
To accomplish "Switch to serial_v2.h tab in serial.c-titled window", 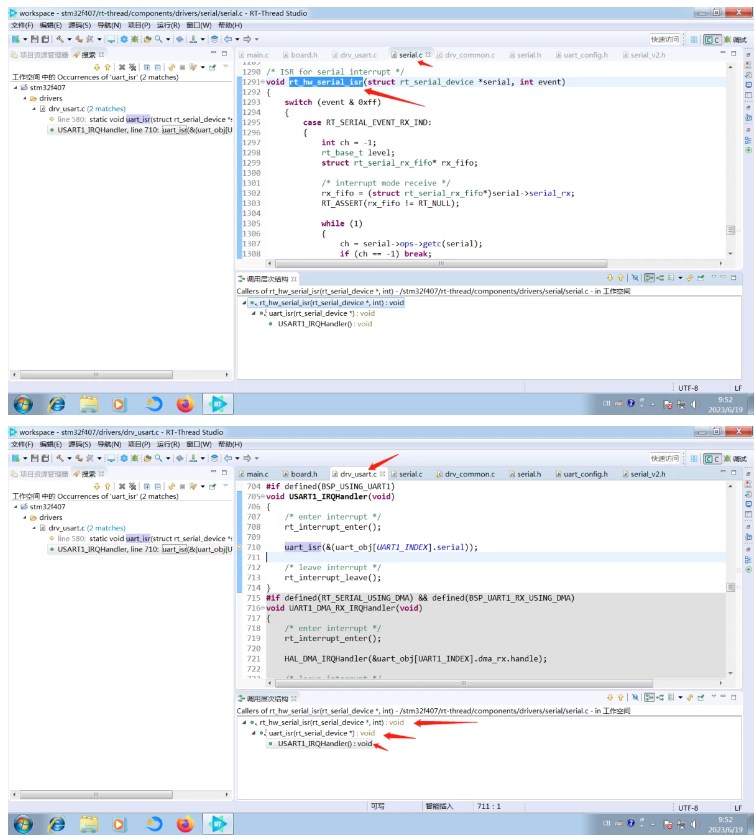I will coord(644,55).
